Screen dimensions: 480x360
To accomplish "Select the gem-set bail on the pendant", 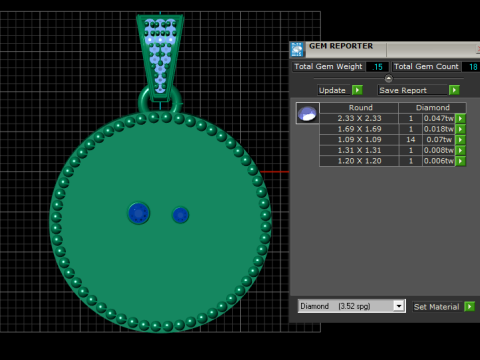I will [160, 58].
